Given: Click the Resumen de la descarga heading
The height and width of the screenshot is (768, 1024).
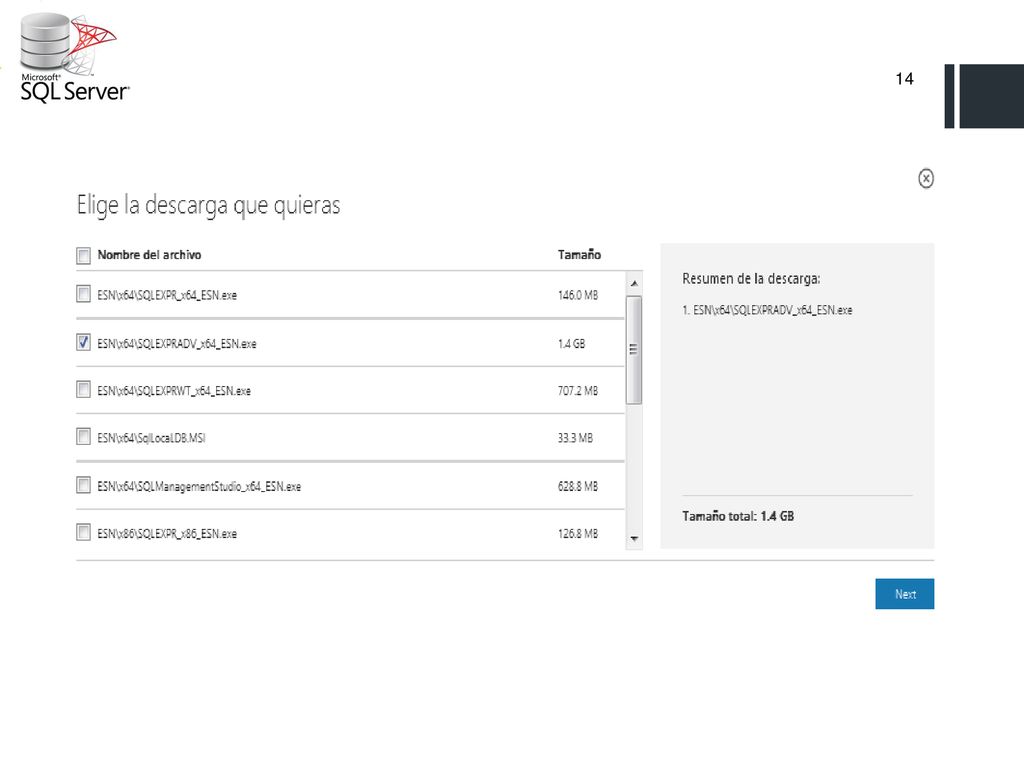Looking at the screenshot, I should [751, 279].
